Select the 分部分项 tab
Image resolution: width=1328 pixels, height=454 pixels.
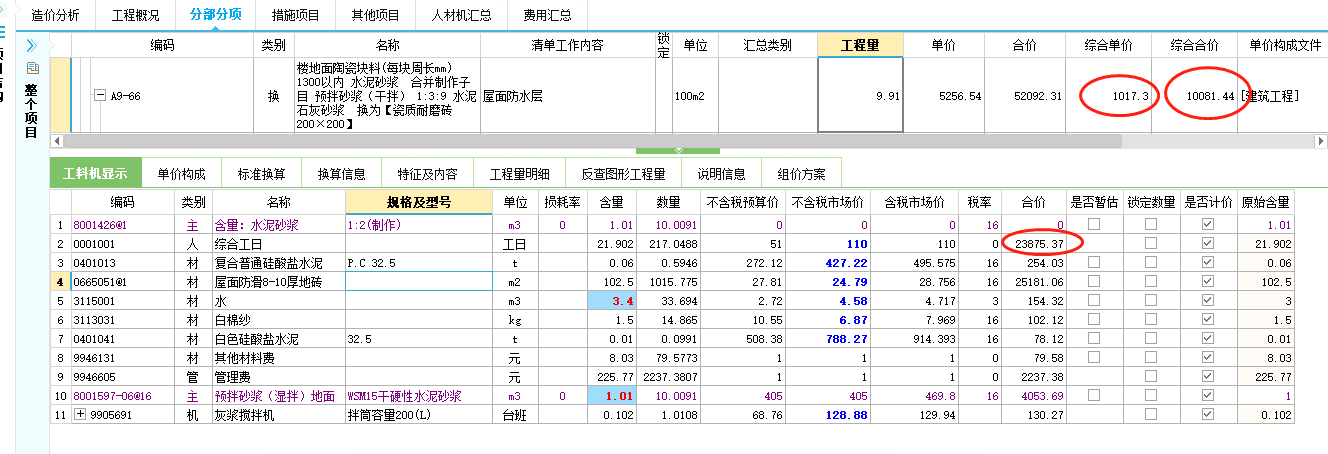tap(215, 15)
